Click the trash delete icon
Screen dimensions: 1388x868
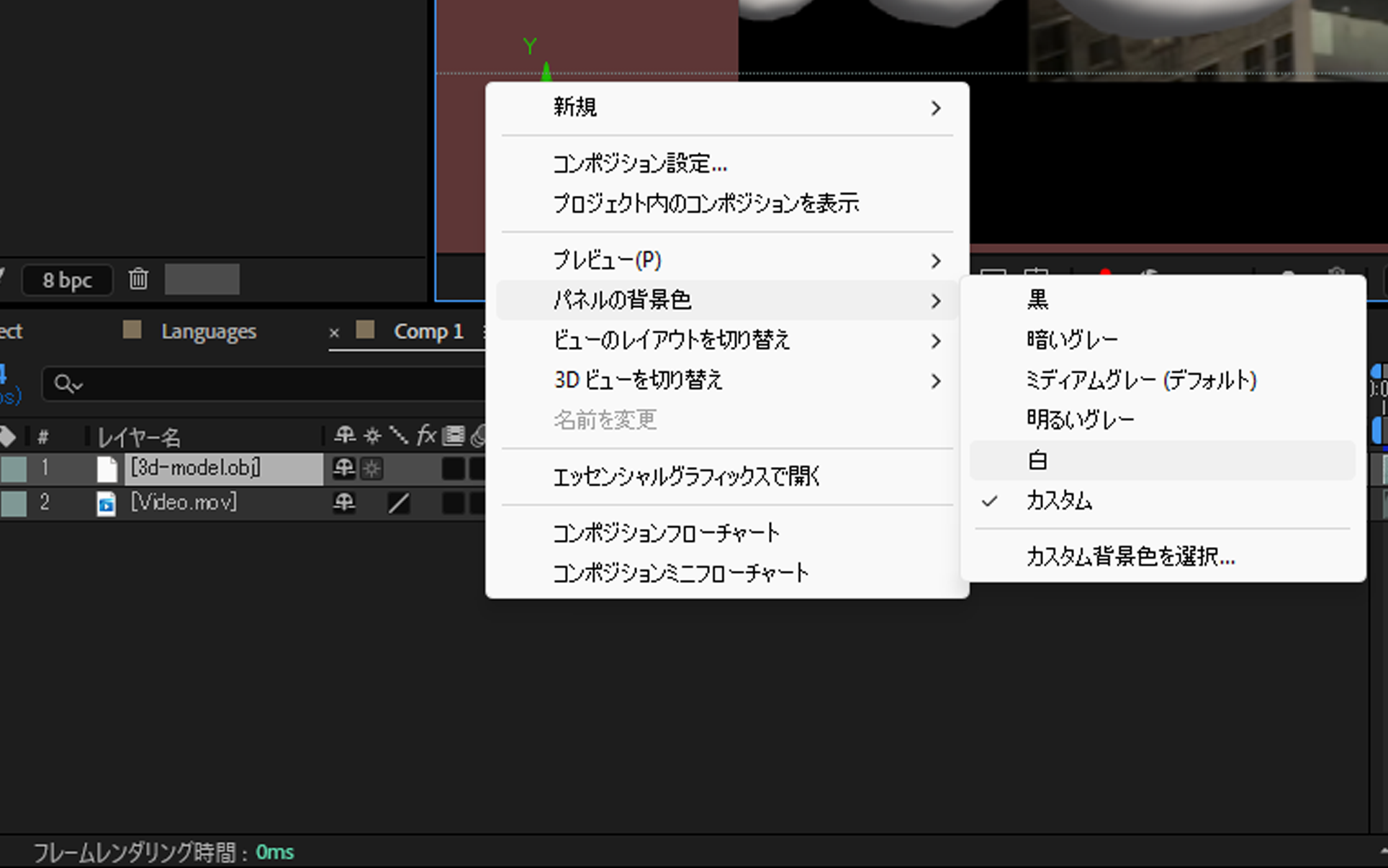point(138,279)
